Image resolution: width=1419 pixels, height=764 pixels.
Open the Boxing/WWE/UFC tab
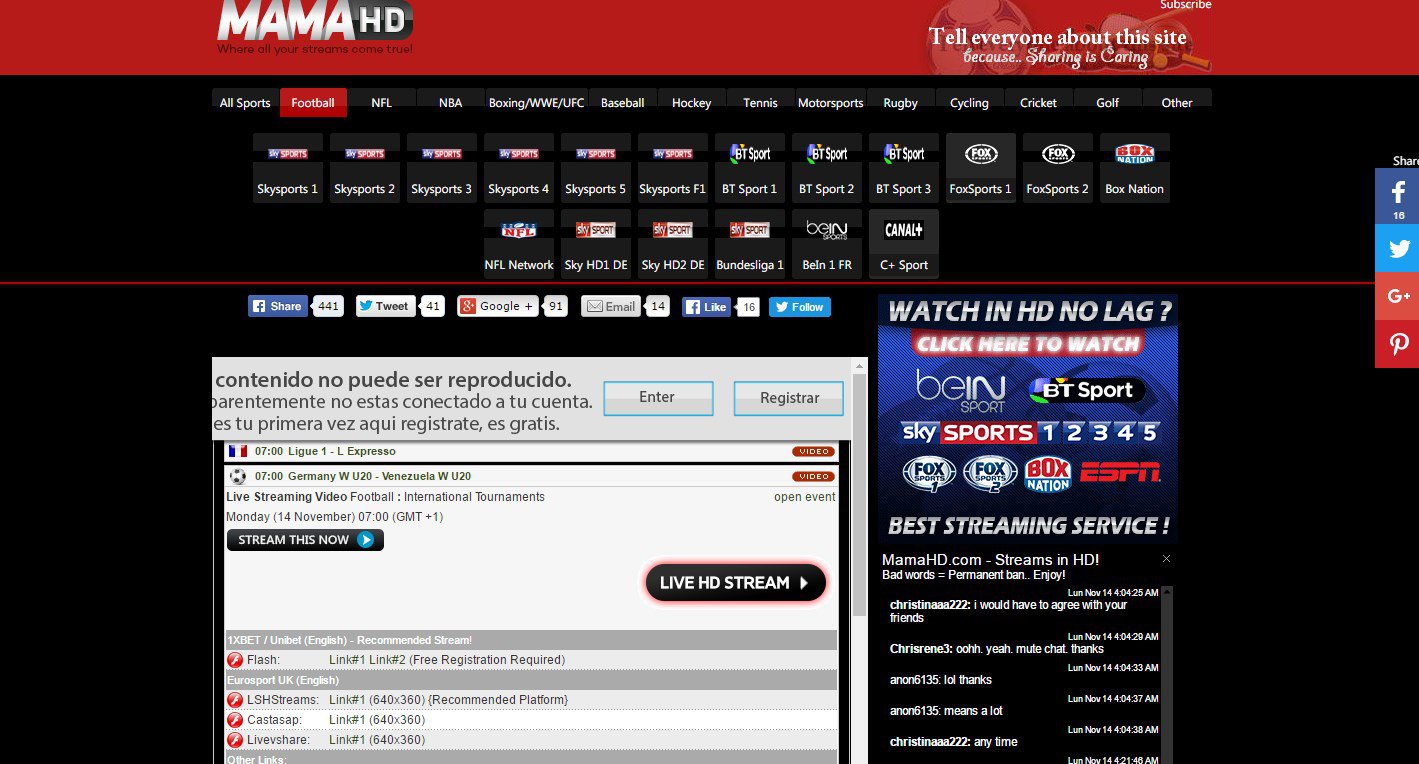pos(536,102)
